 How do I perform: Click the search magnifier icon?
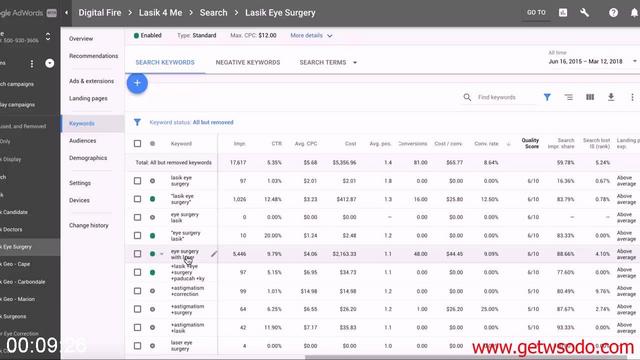pyautogui.click(x=467, y=97)
